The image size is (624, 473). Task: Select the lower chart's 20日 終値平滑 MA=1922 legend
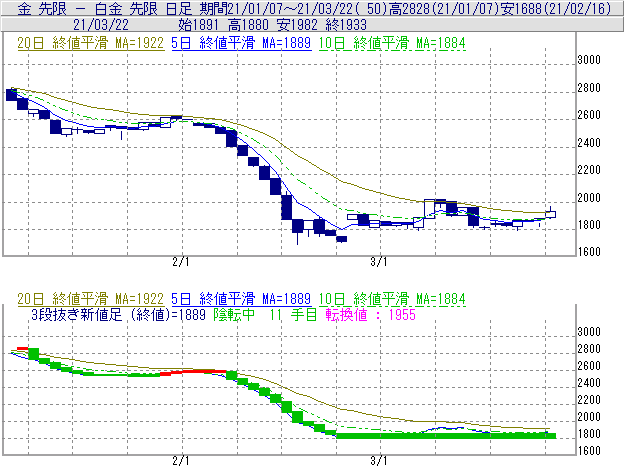click(x=91, y=299)
